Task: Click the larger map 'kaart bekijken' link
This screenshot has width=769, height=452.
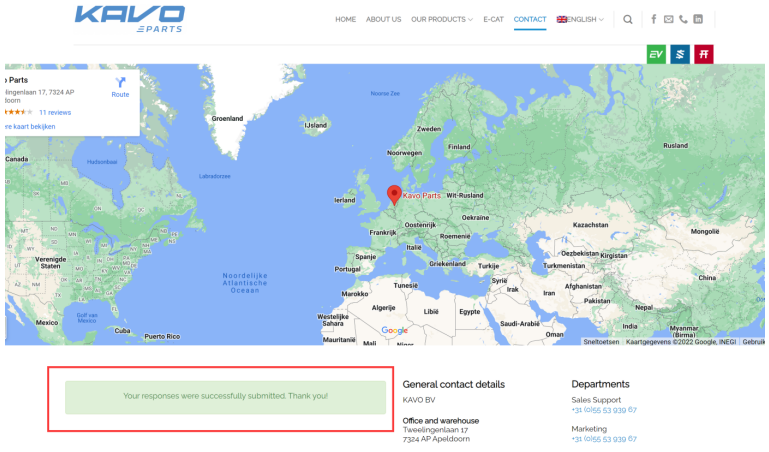Action: 30,126
